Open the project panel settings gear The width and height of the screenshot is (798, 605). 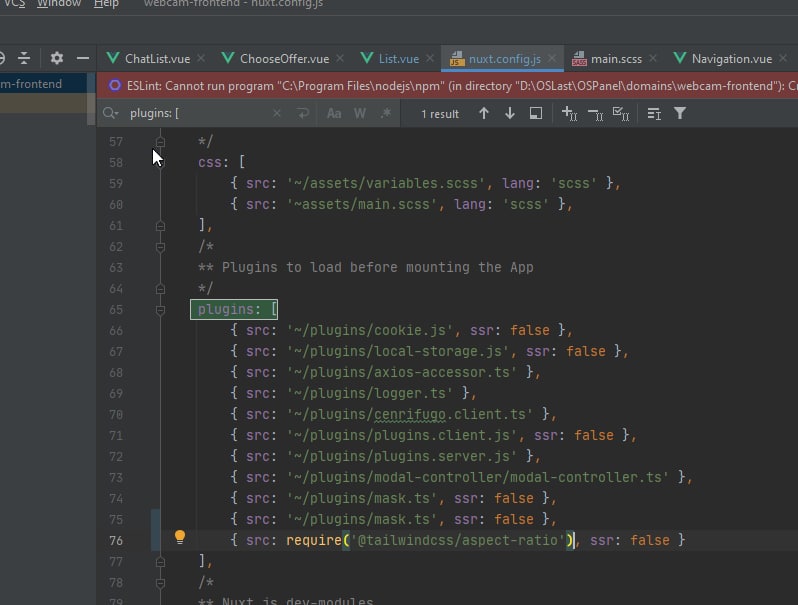[56, 58]
